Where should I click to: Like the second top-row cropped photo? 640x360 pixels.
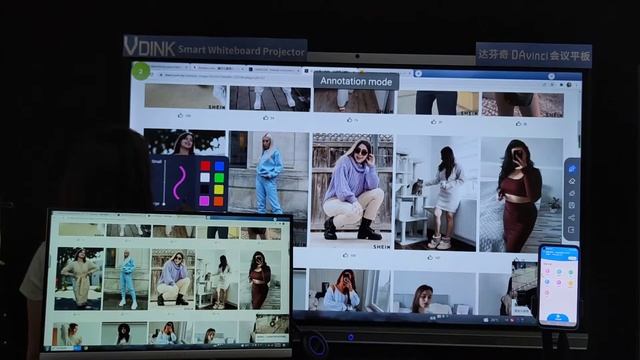(x=266, y=118)
